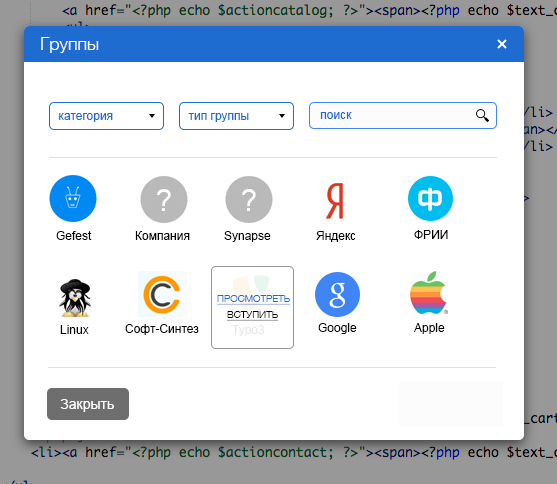Focus the поиск search field

pyautogui.click(x=403, y=115)
